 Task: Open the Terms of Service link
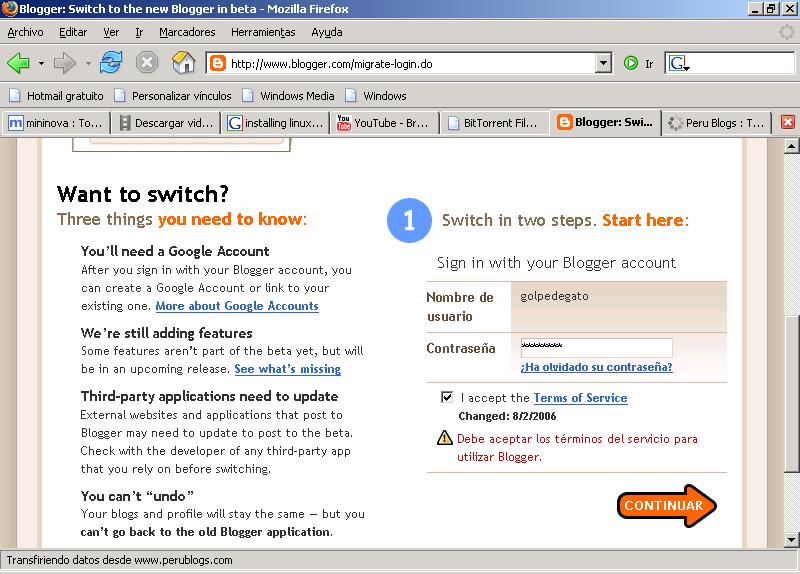tap(581, 397)
